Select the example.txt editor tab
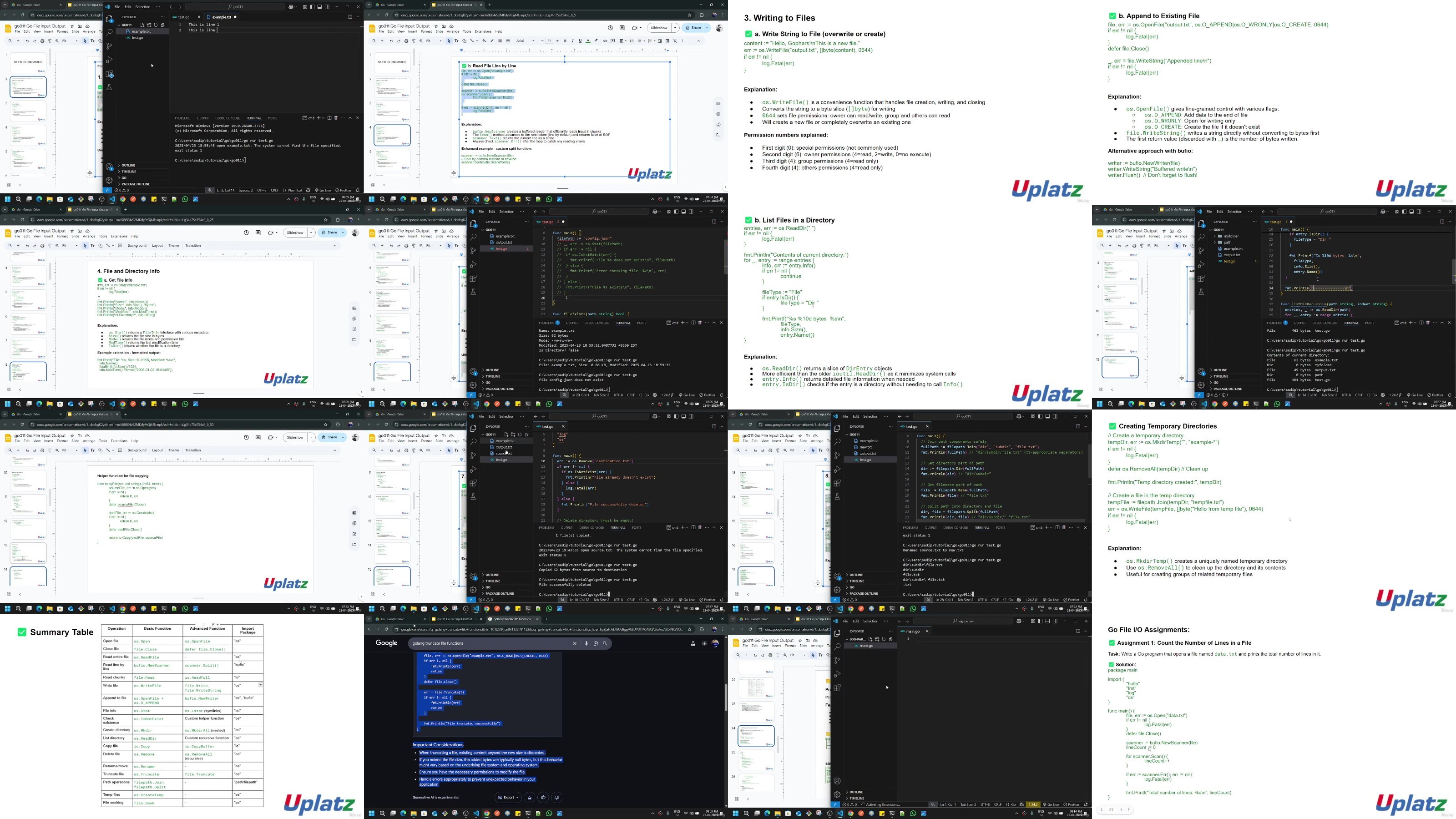The width and height of the screenshot is (1456, 819). (222, 17)
